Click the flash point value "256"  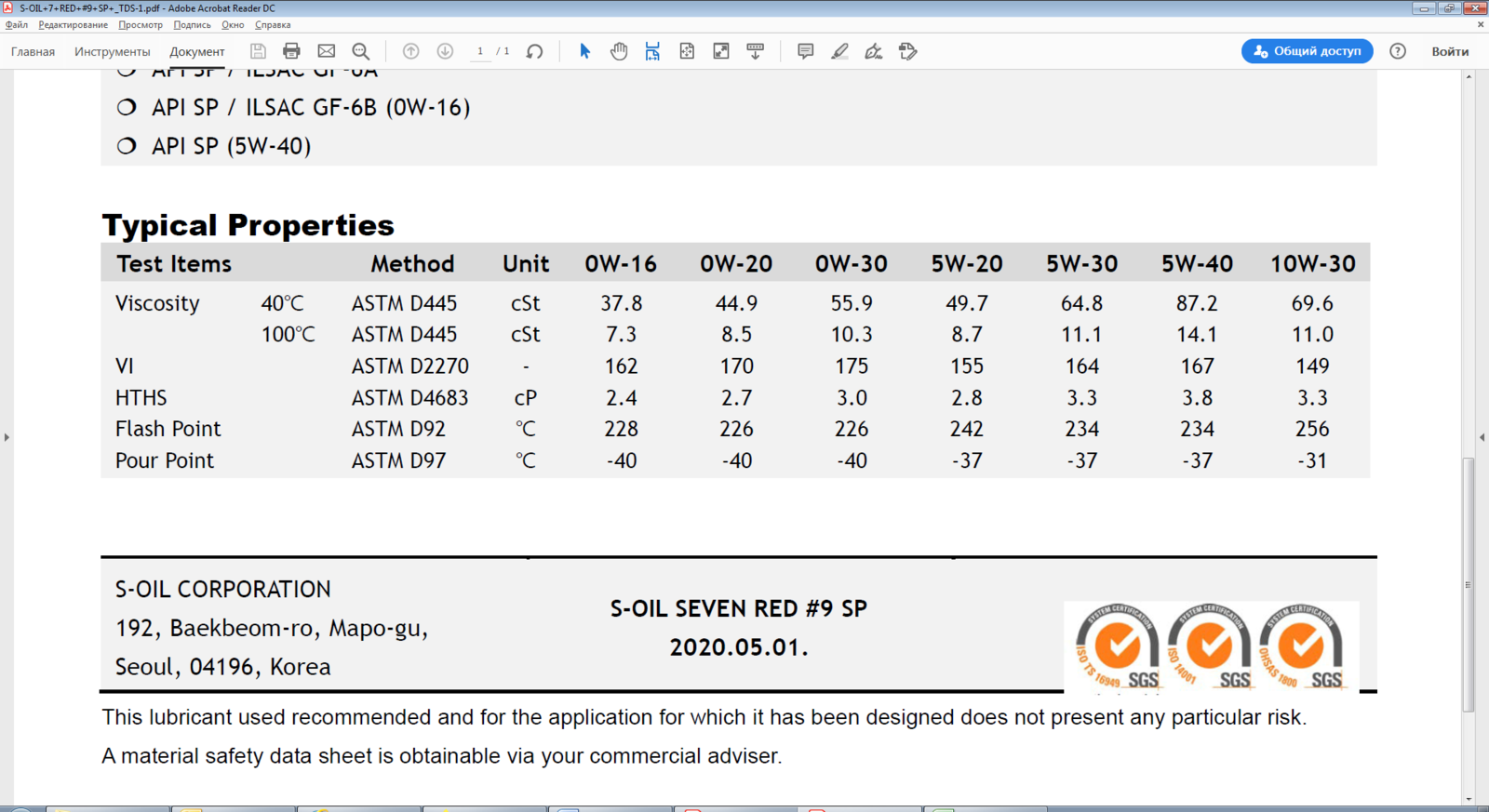coord(1312,429)
